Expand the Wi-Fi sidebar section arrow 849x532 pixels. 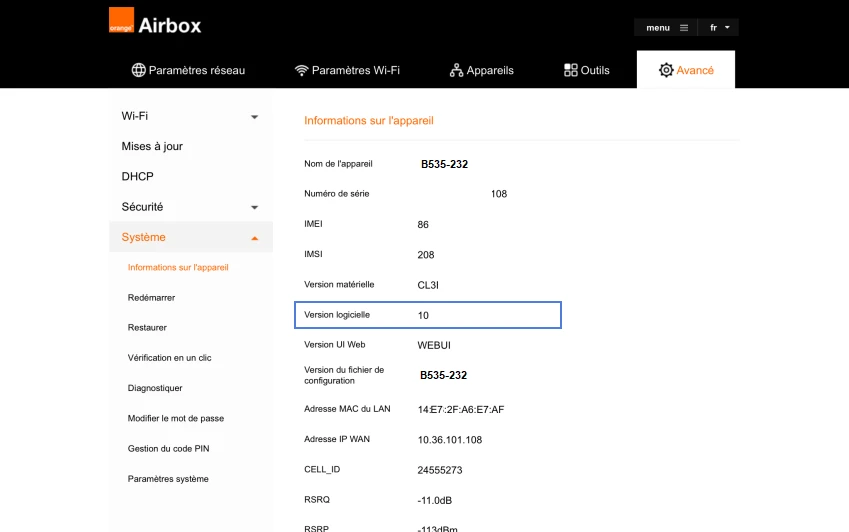tap(254, 117)
